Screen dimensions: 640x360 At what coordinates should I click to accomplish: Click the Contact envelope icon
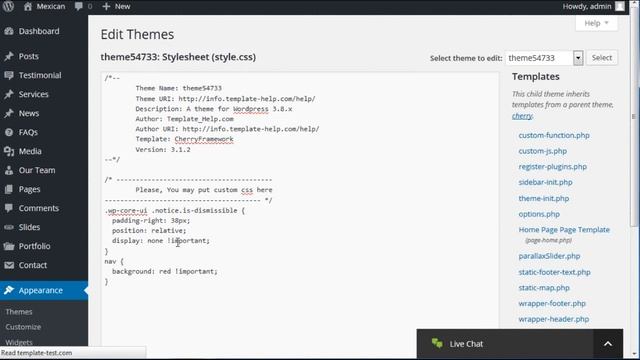[9, 265]
